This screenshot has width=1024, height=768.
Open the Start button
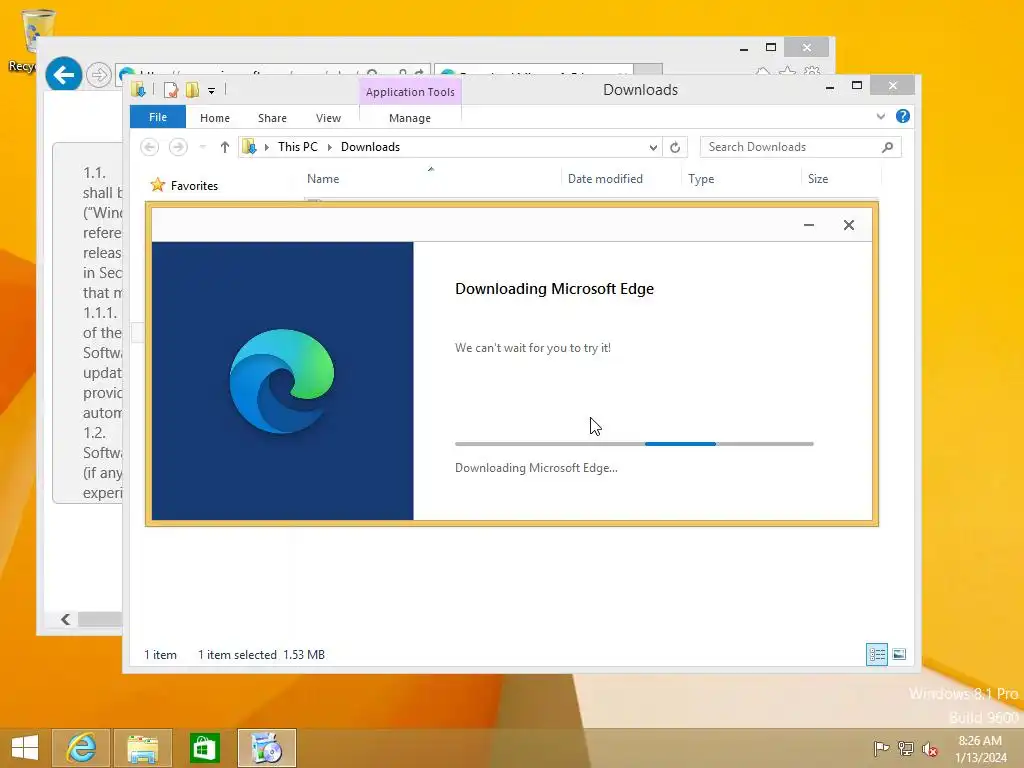[25, 748]
